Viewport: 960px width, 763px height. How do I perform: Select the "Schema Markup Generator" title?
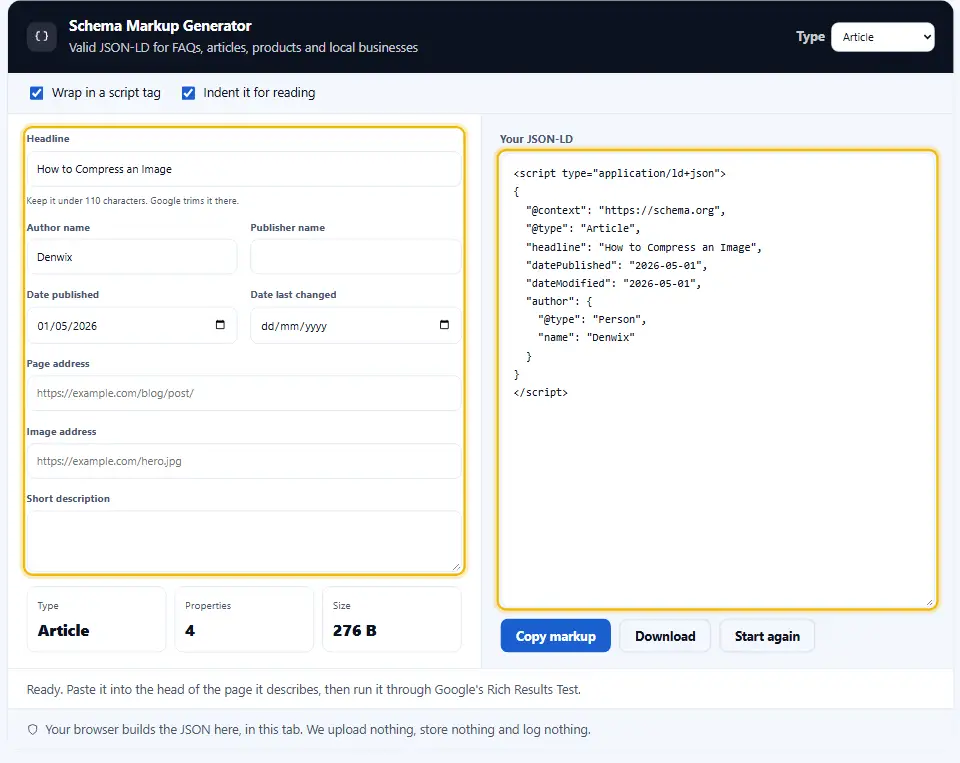click(160, 26)
